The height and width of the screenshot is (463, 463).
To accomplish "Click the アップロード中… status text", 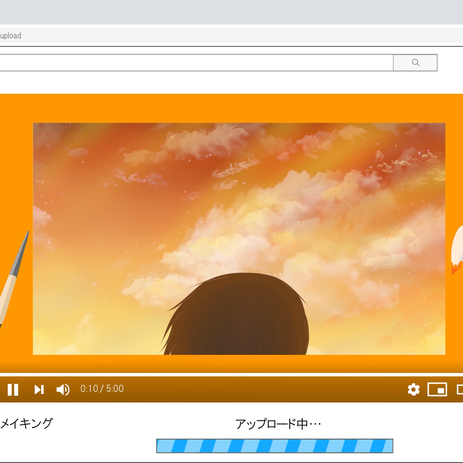I will point(278,424).
